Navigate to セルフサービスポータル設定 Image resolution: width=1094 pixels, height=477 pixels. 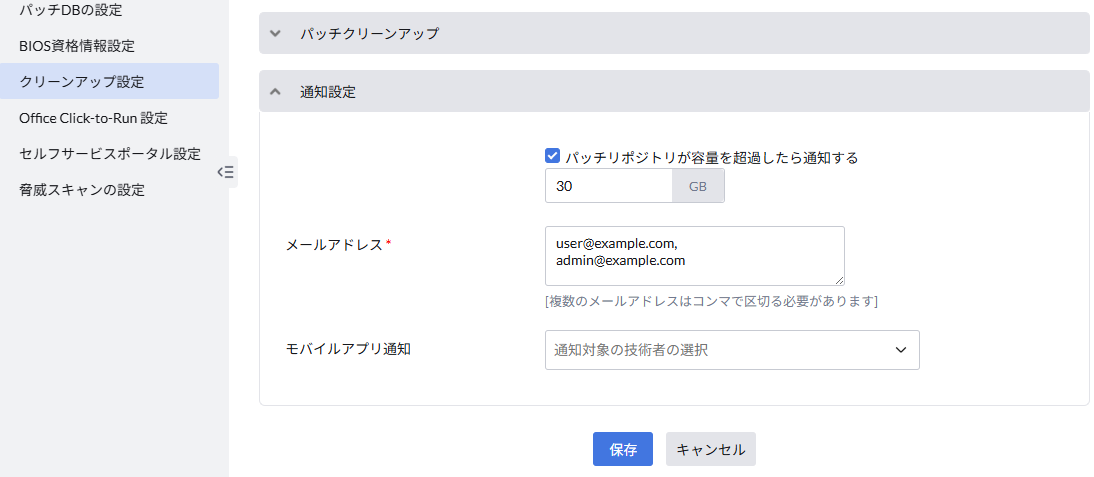coord(110,153)
